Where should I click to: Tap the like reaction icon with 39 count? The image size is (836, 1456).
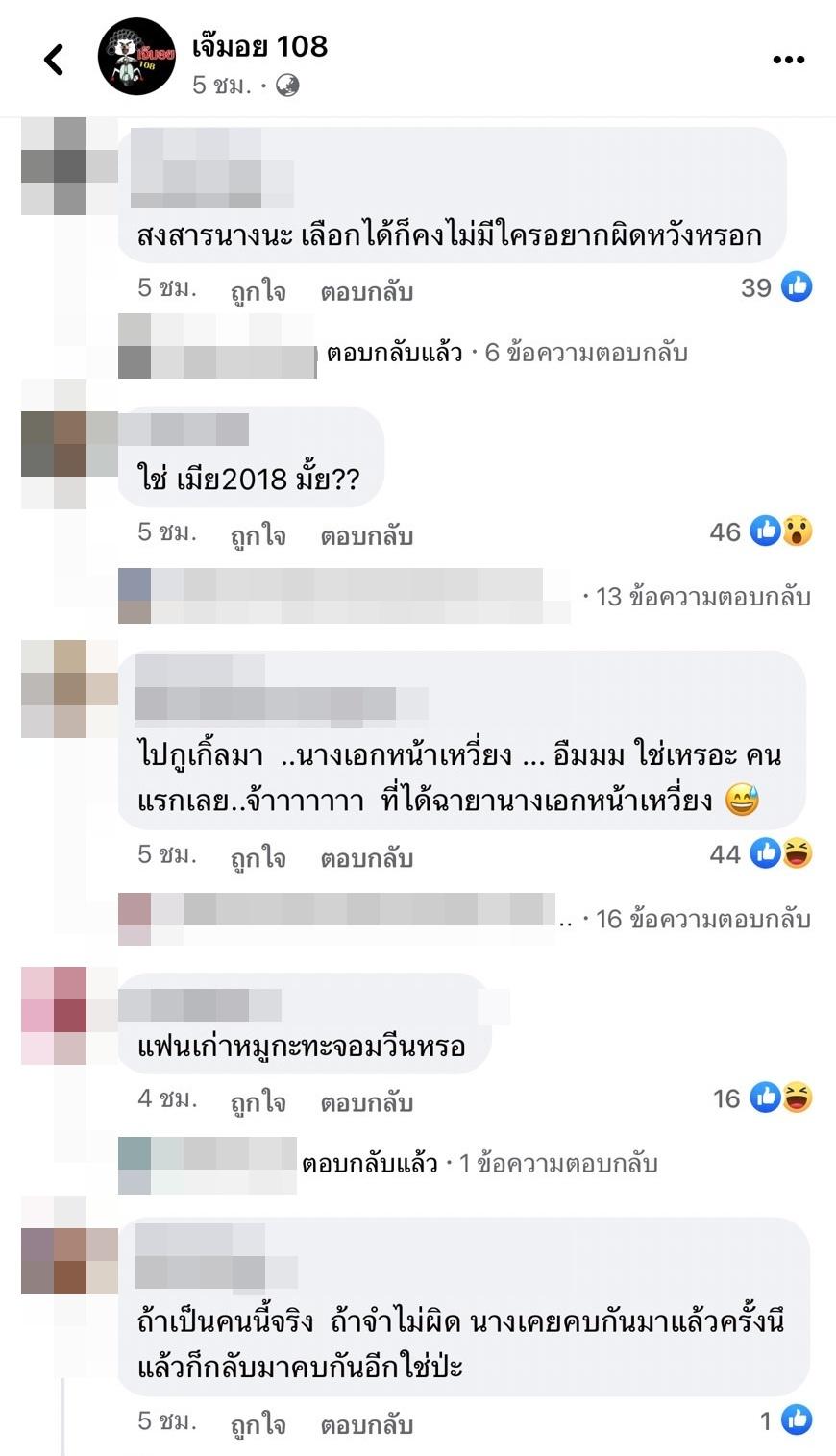(797, 286)
